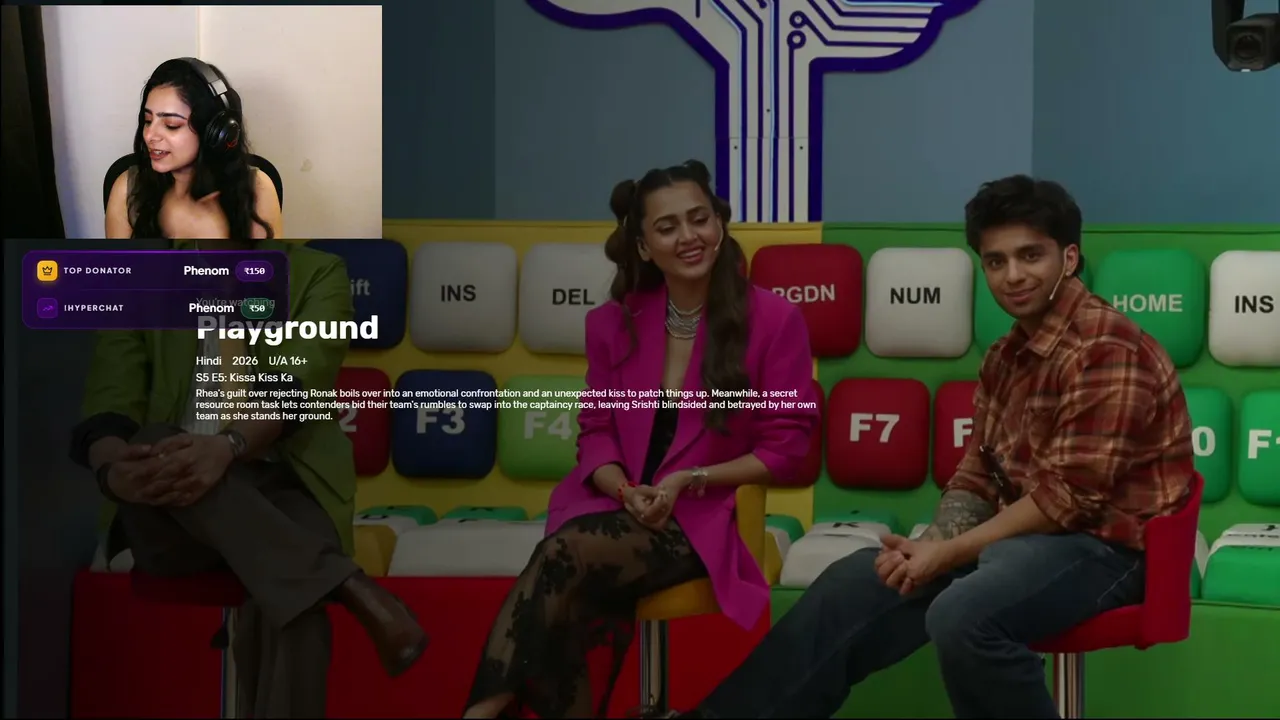Click the episode synopsis starting "Rhea's guilt"
This screenshot has height=720, width=1280.
coord(506,405)
